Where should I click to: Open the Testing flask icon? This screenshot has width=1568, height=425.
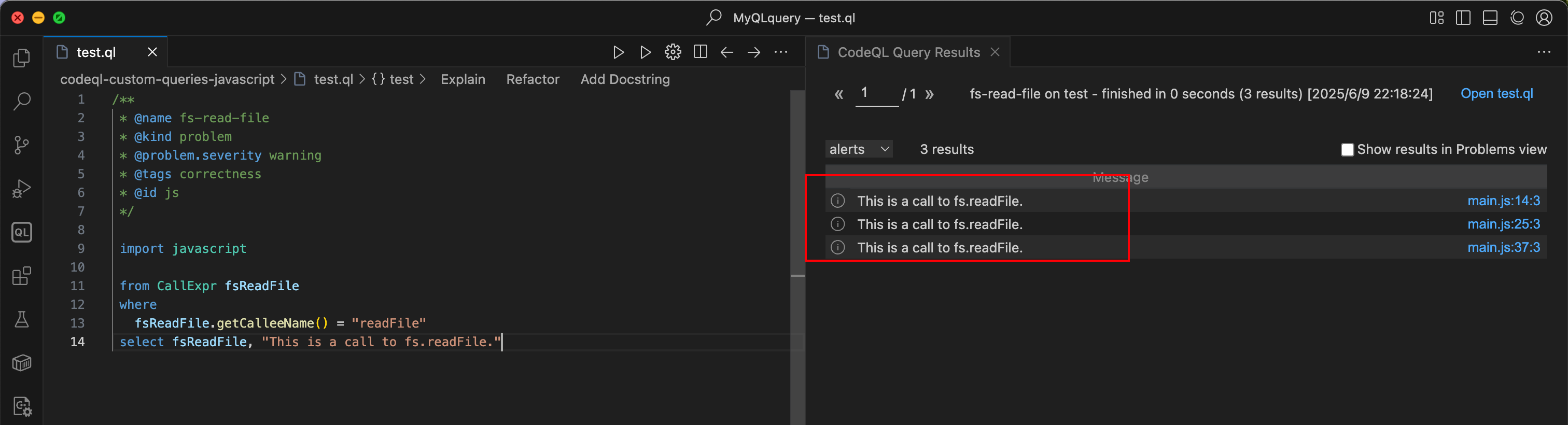pos(22,320)
